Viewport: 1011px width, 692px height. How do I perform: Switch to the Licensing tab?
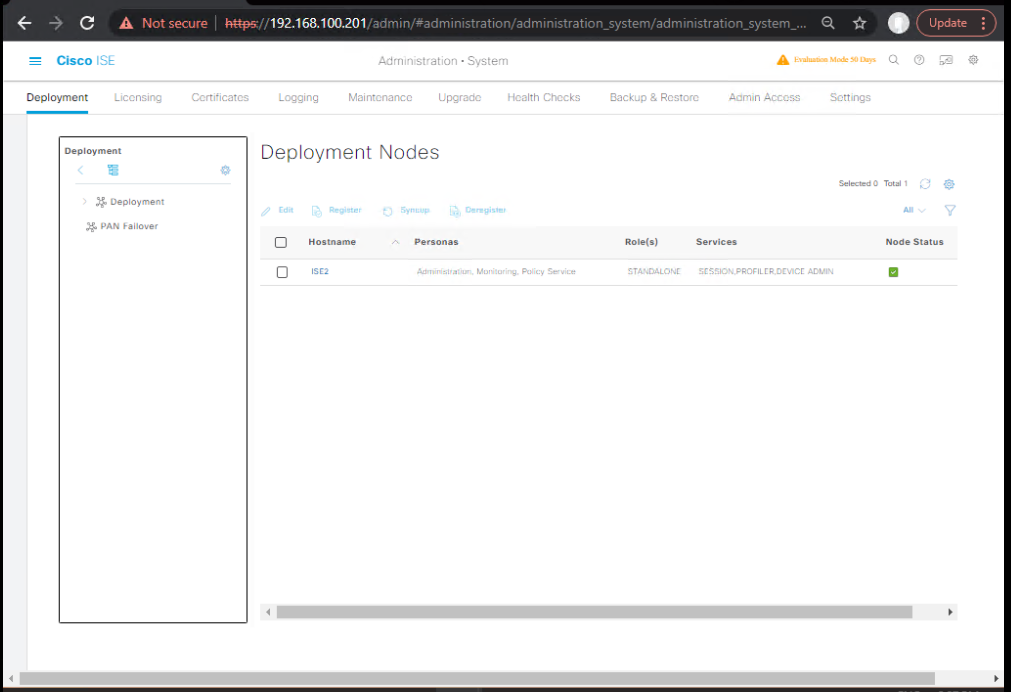click(138, 97)
